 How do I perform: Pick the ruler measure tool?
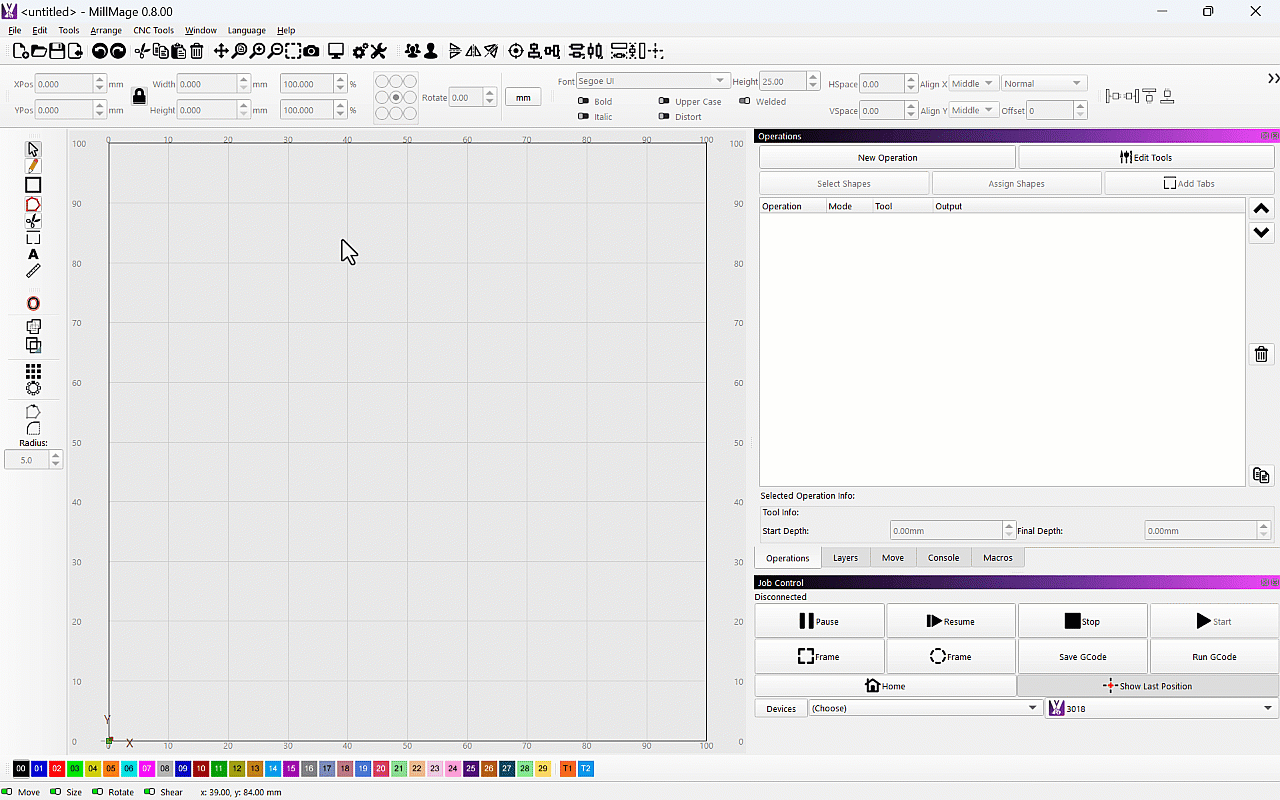[33, 271]
